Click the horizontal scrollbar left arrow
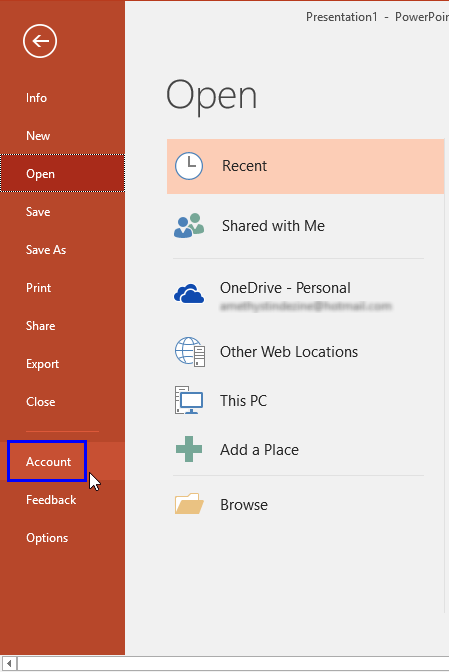This screenshot has height=672, width=449. tap(9, 664)
